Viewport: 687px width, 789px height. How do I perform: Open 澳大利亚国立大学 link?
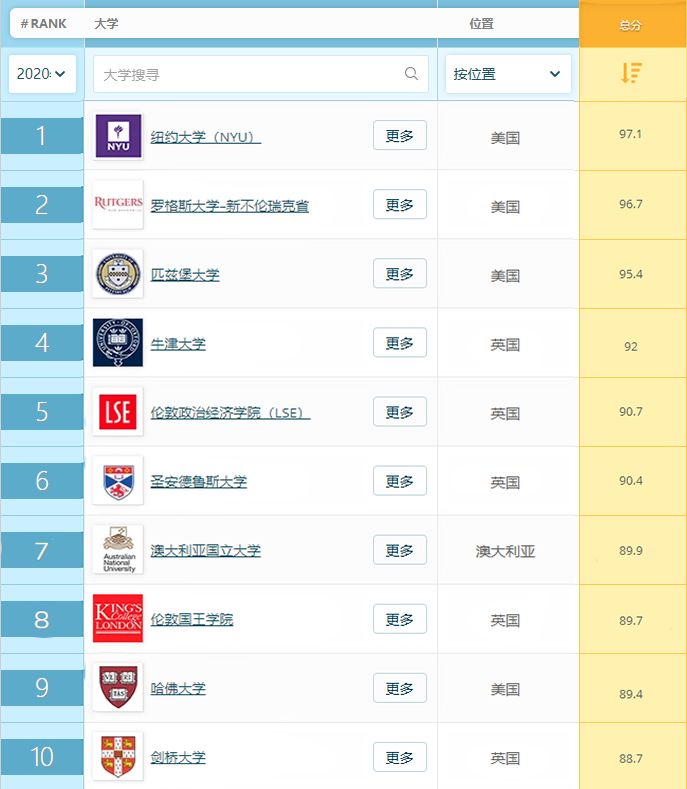pos(205,551)
